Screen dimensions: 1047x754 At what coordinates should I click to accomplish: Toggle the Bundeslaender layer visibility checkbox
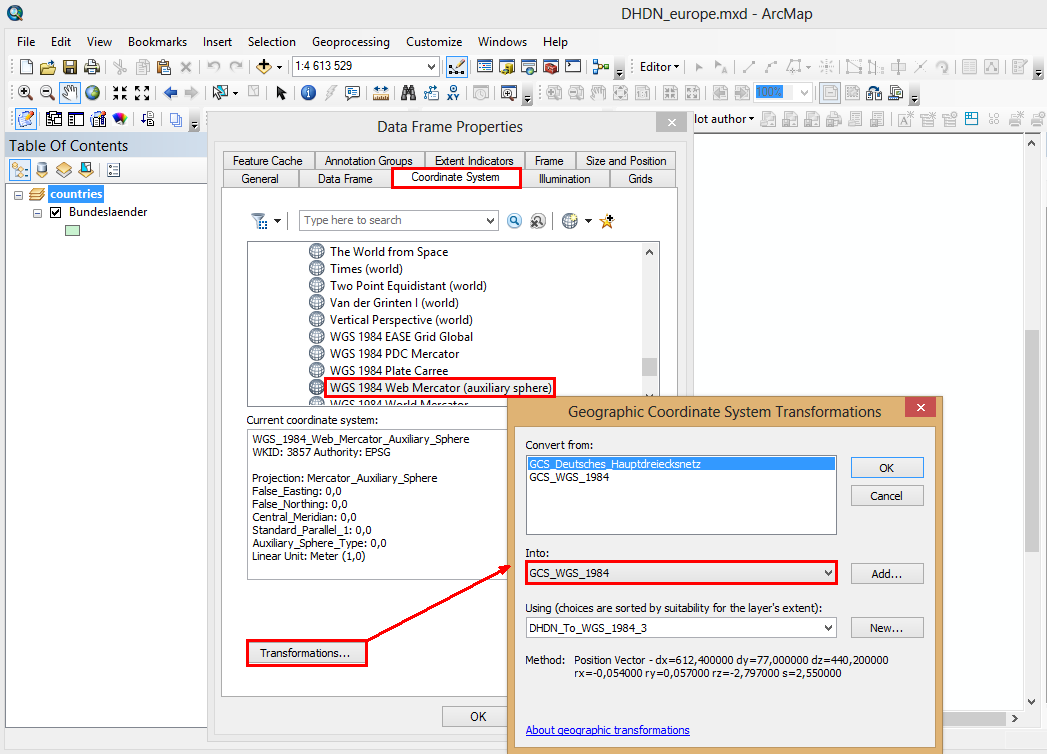pyautogui.click(x=55, y=211)
